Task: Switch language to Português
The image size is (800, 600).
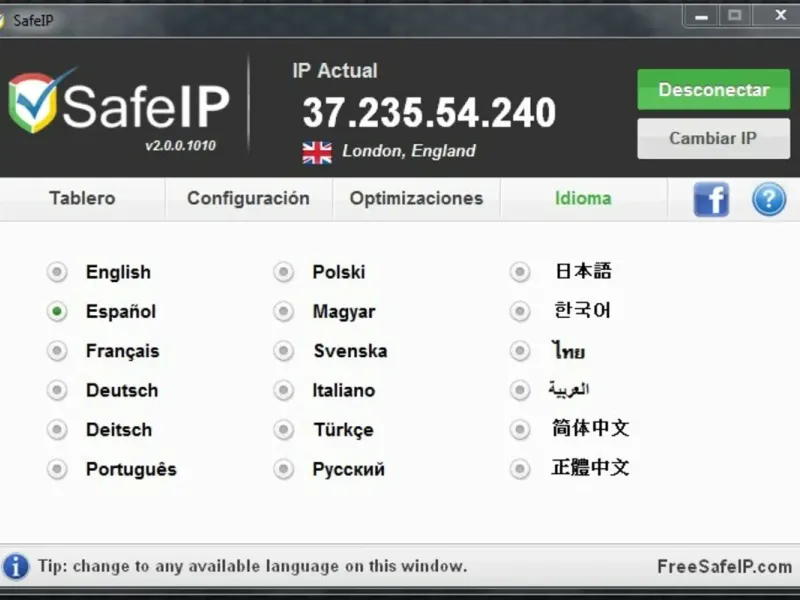Action: click(57, 469)
